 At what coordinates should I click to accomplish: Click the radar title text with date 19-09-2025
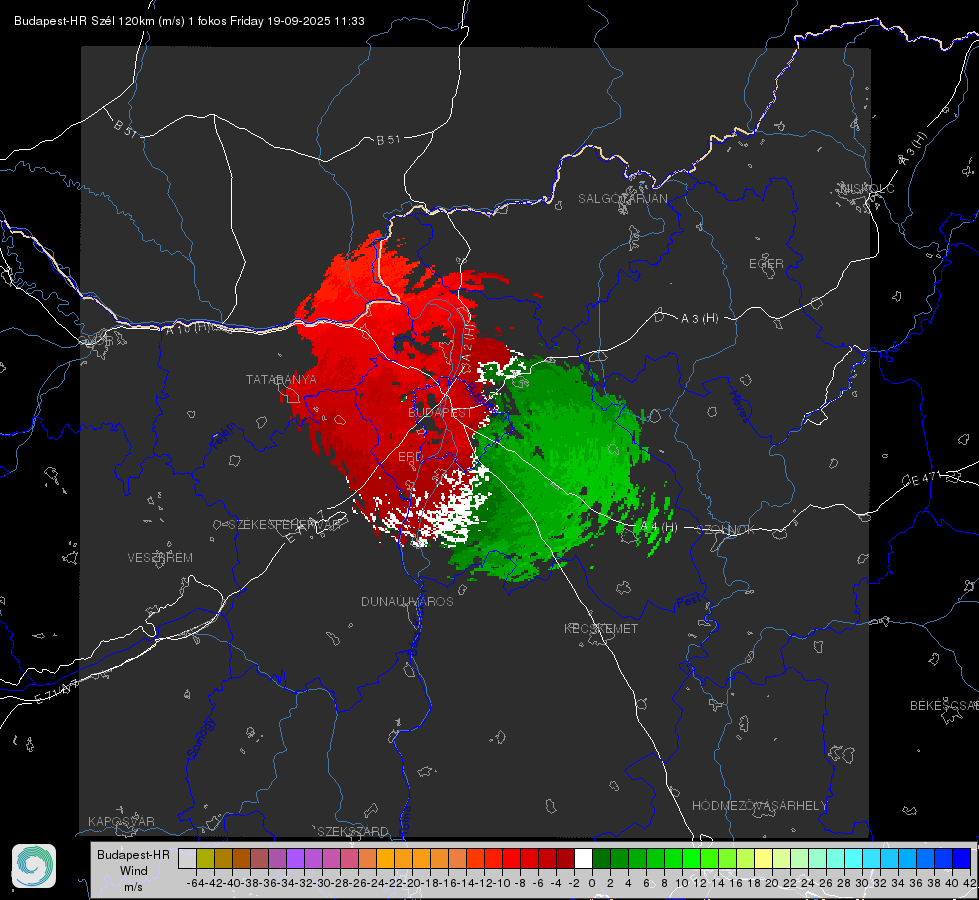pyautogui.click(x=189, y=21)
